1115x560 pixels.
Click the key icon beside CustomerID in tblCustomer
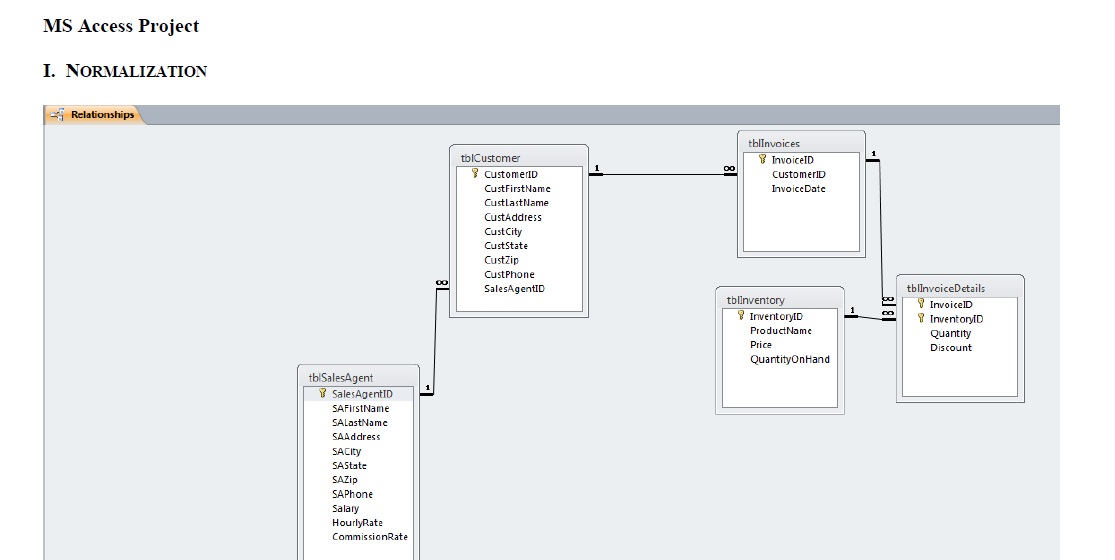coord(475,174)
